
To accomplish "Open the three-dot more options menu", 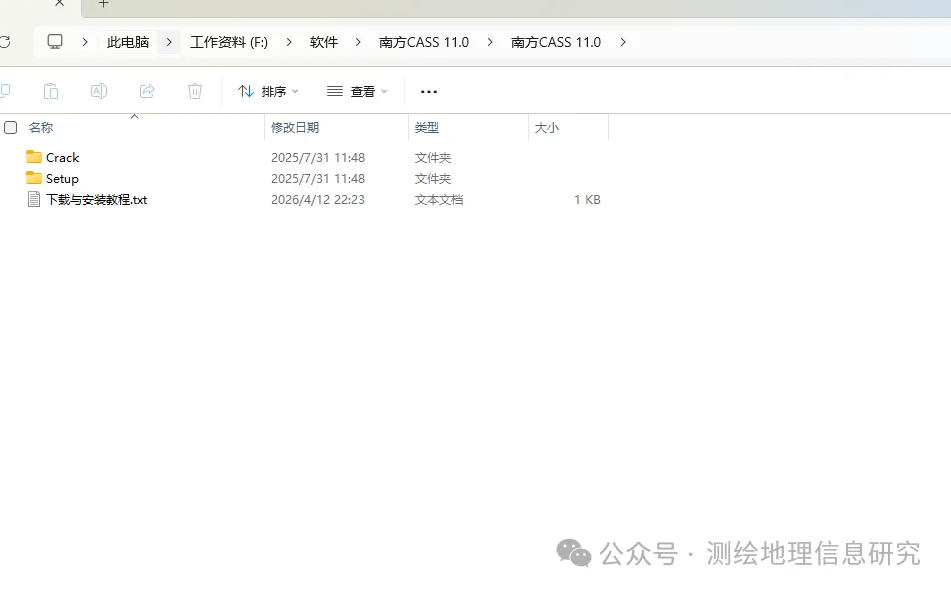I will point(429,92).
